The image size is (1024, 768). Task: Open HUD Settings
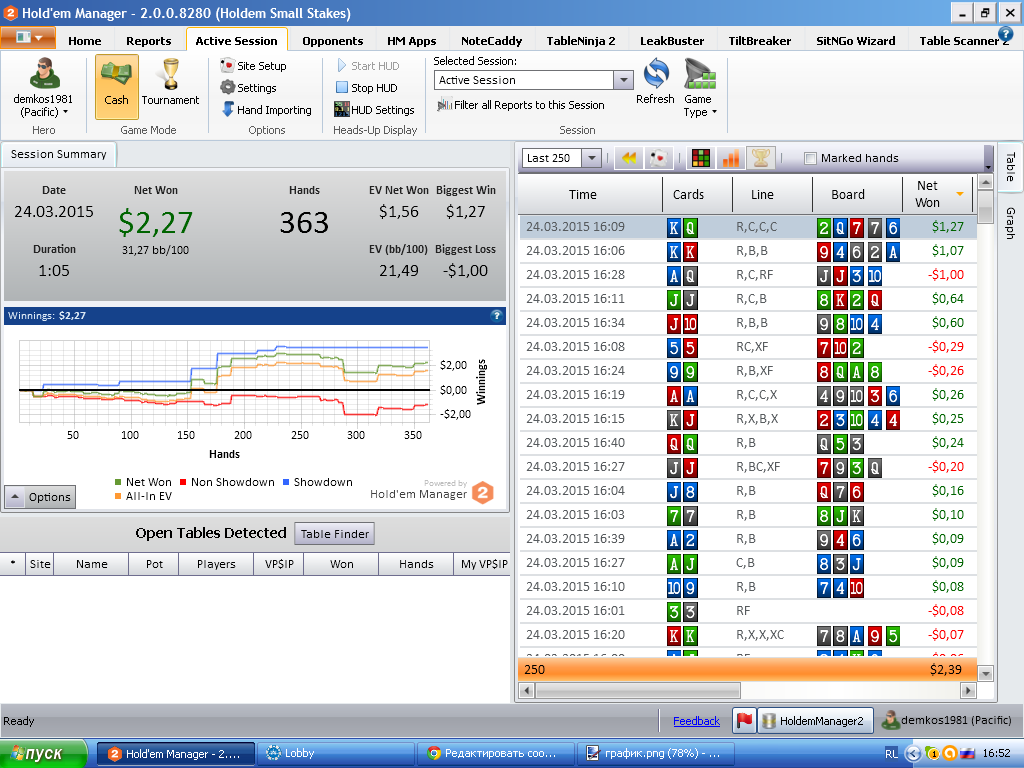pyautogui.click(x=374, y=110)
